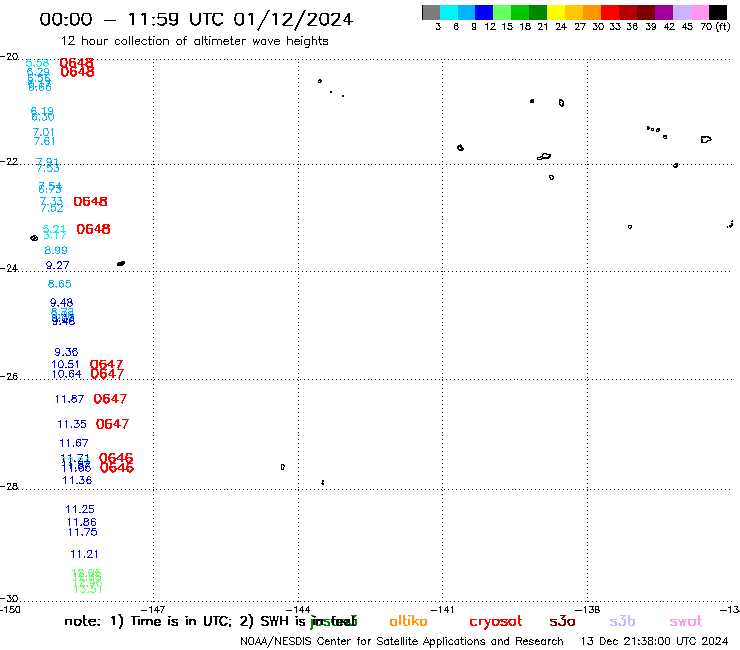Click the wave height value 9.36

click(x=66, y=352)
